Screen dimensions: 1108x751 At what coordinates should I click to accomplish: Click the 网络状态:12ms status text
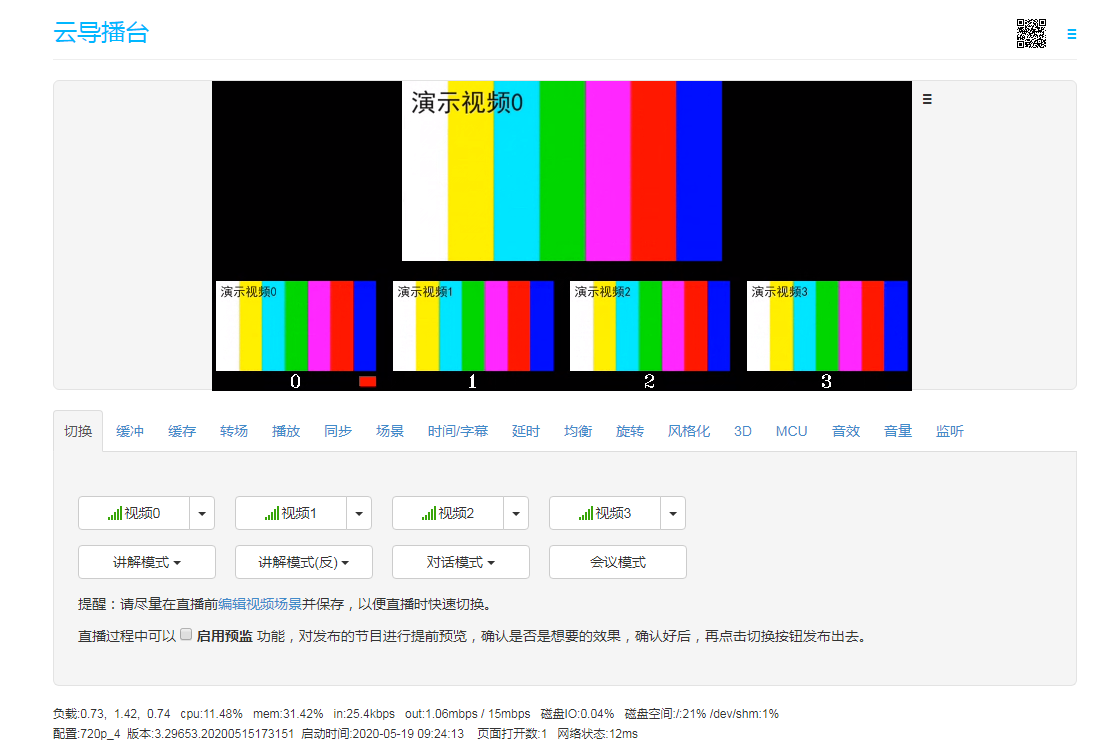(597, 734)
